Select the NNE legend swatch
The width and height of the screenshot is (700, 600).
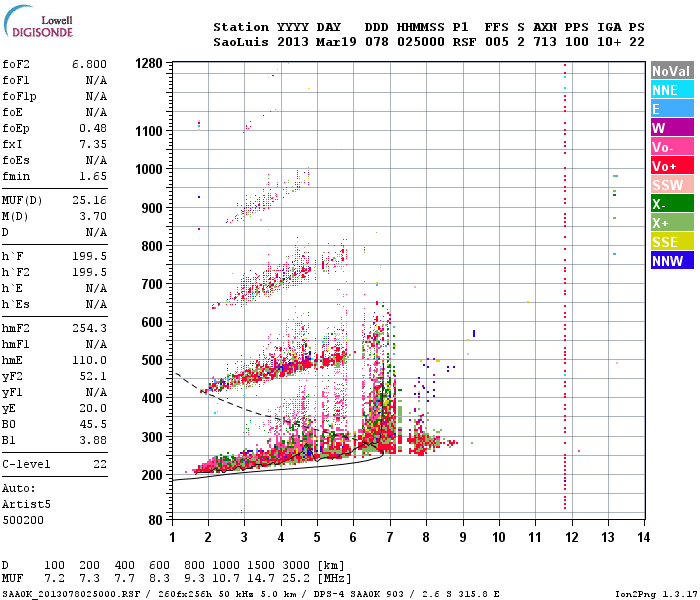(672, 90)
